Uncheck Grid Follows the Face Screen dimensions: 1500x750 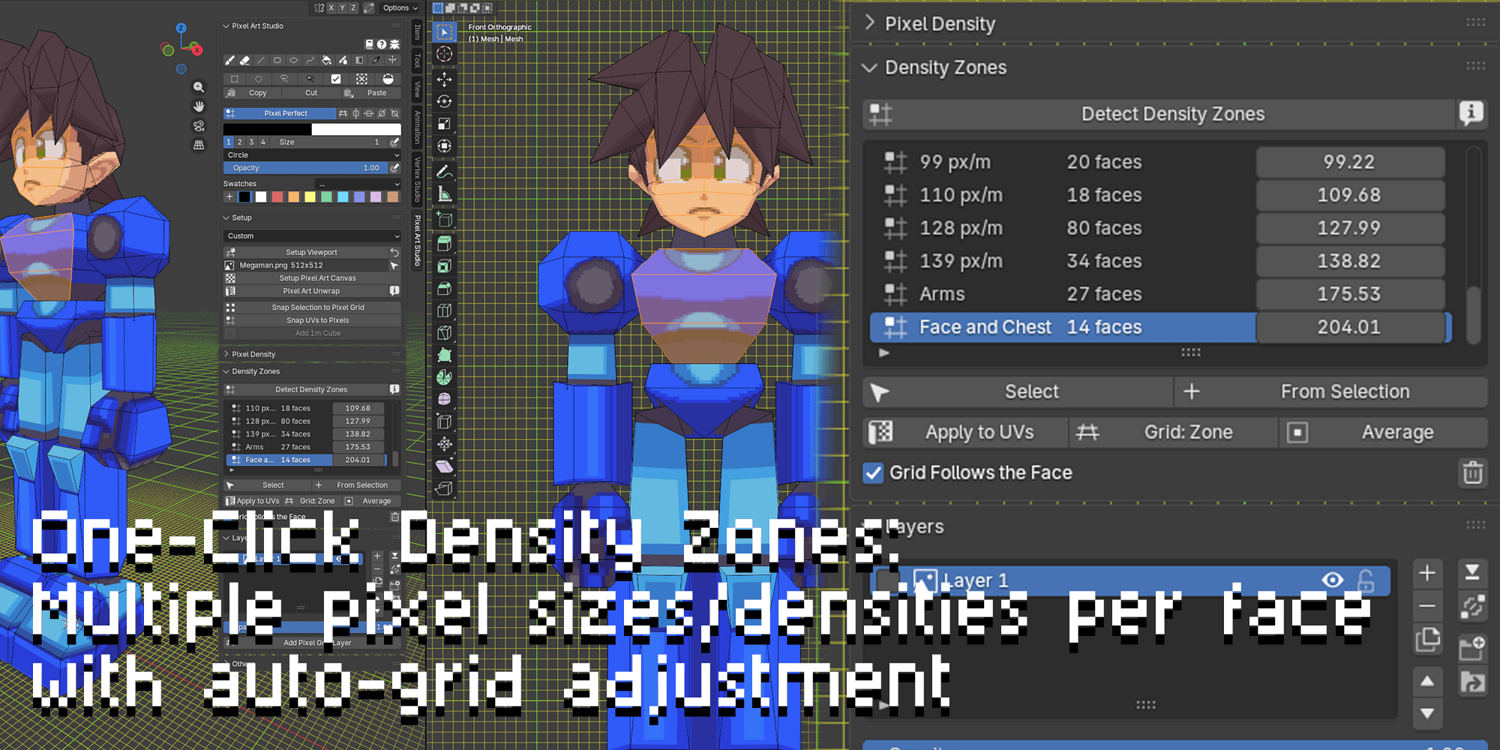point(873,472)
